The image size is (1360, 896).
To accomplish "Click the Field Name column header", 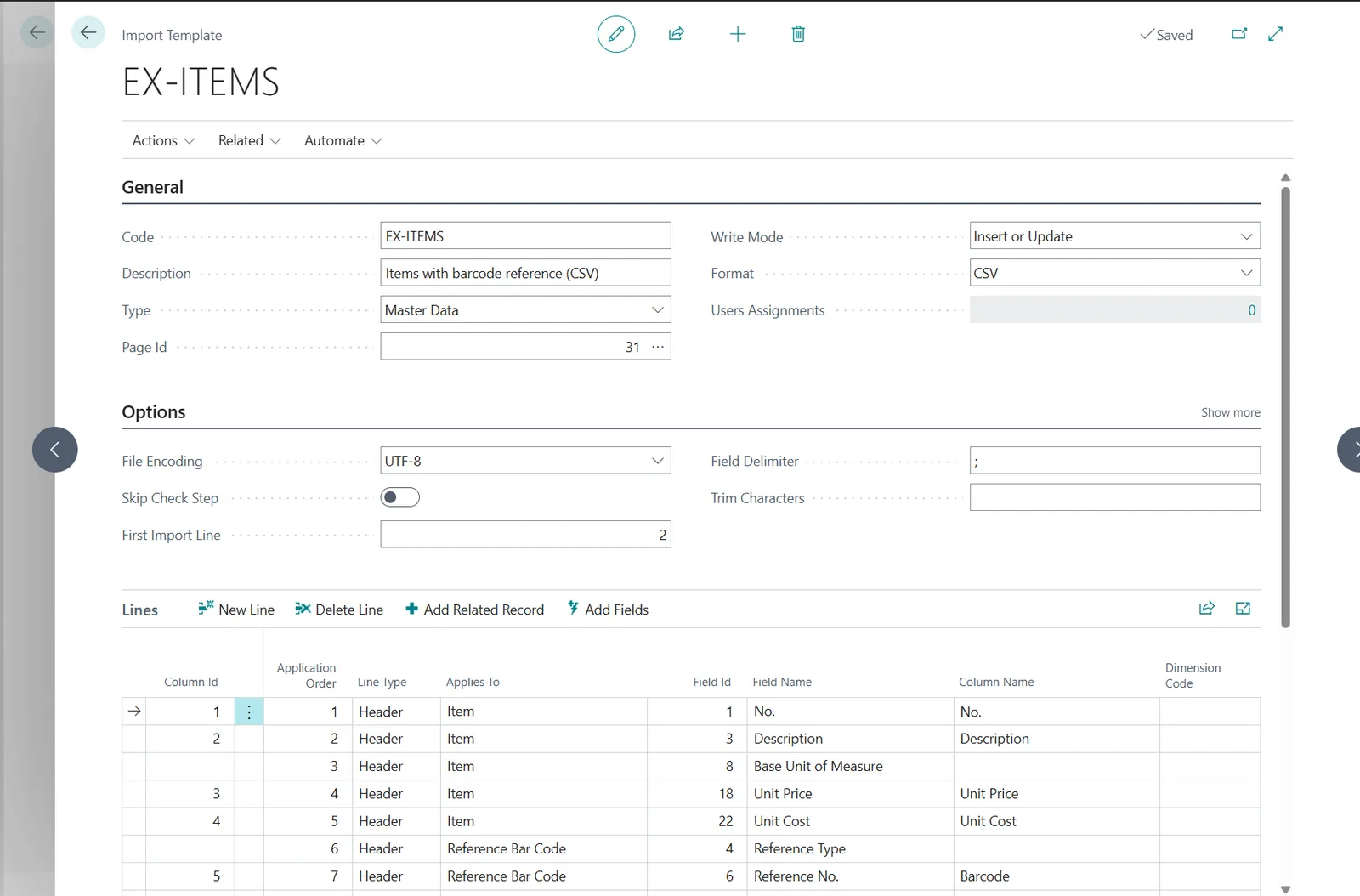I will (782, 682).
